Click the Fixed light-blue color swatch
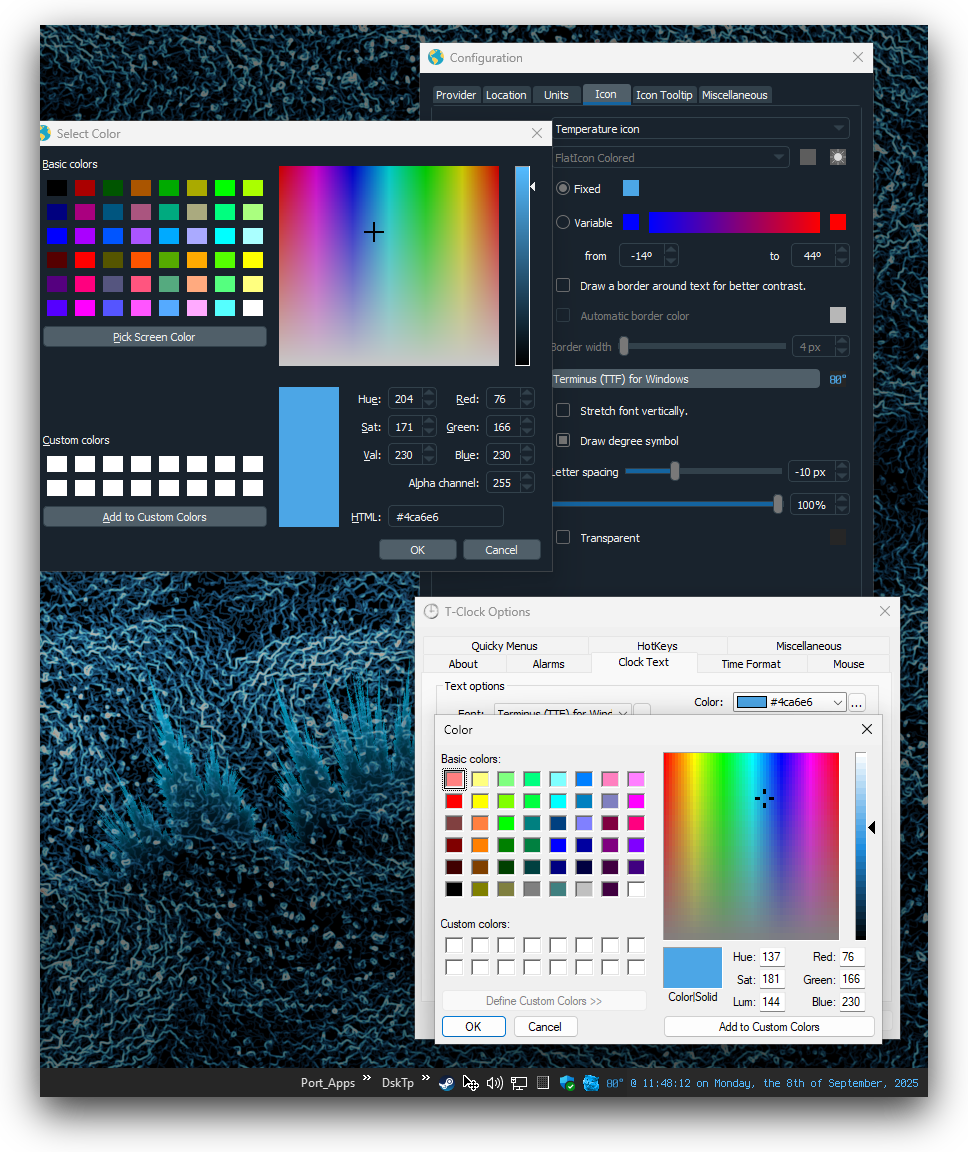Screen dimensions: 968x1152 [631, 189]
